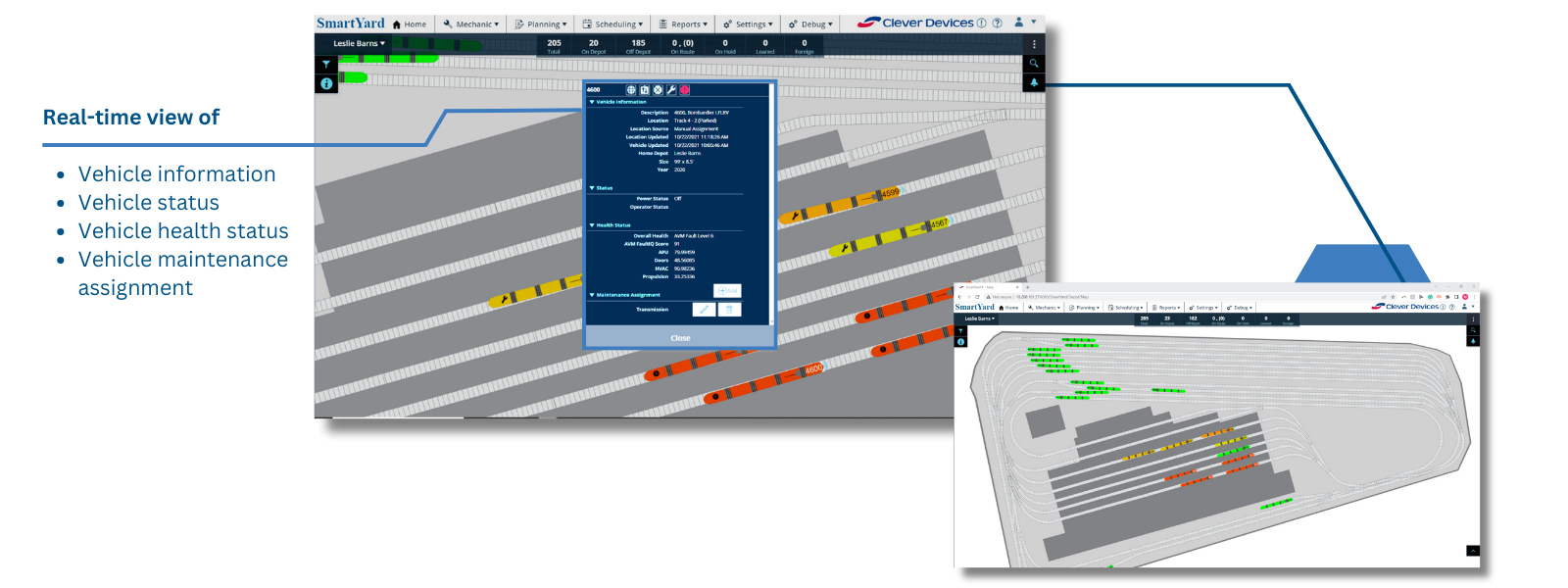The image size is (1568, 588).
Task: Open a new browser tab with the plus button
Action: tap(1028, 287)
